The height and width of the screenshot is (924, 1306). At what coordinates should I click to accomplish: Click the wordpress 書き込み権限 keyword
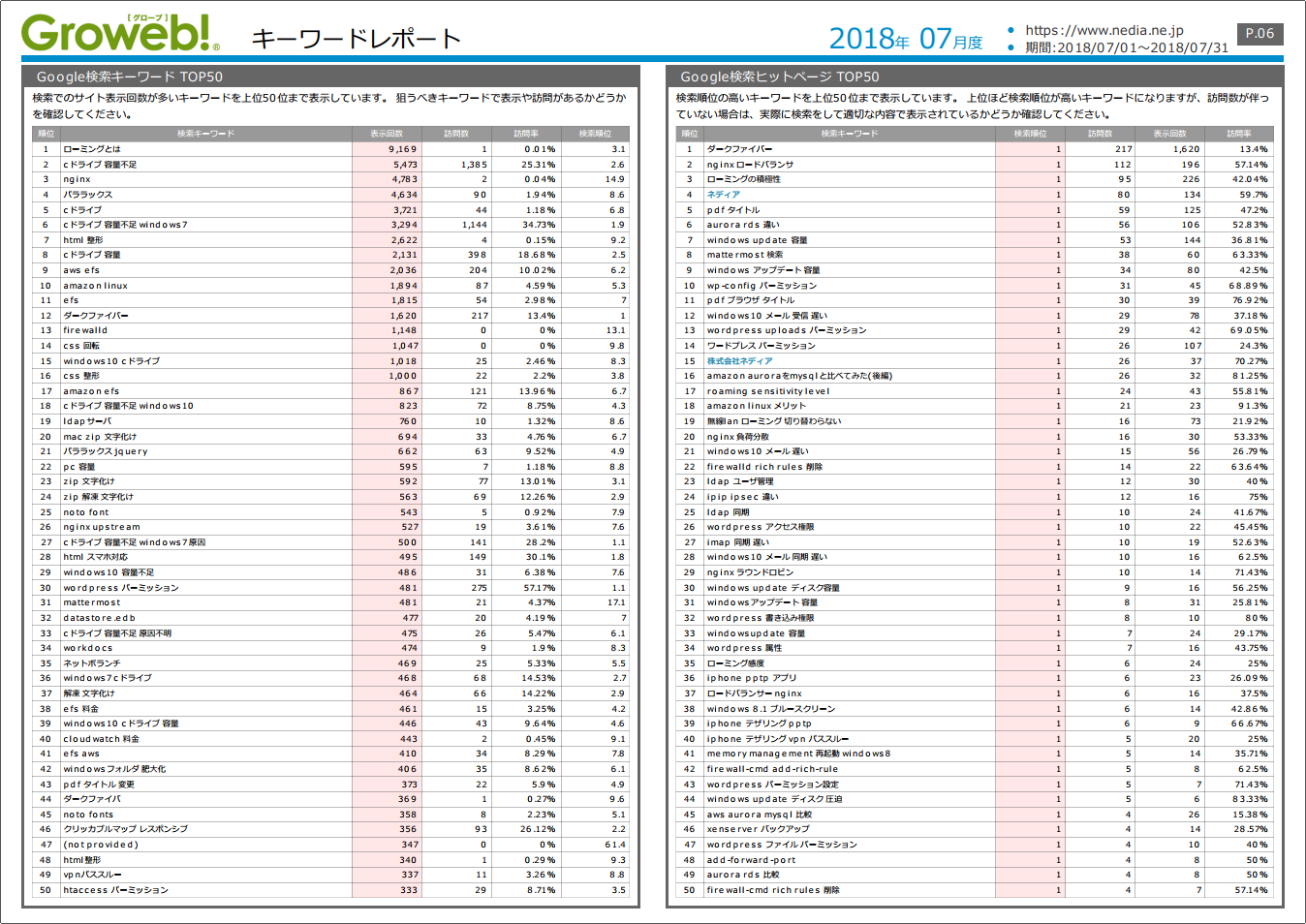coord(761,618)
